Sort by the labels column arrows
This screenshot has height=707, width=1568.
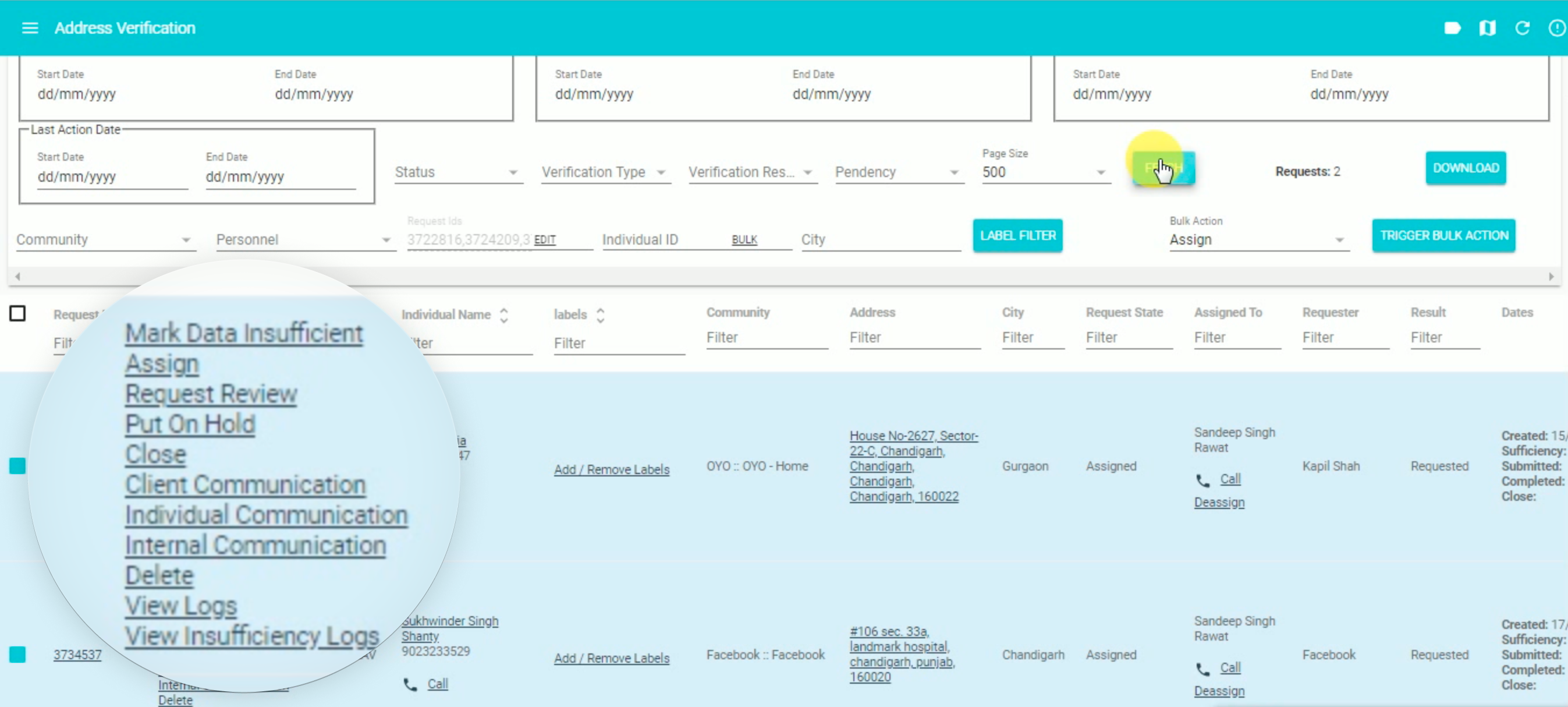click(x=600, y=315)
